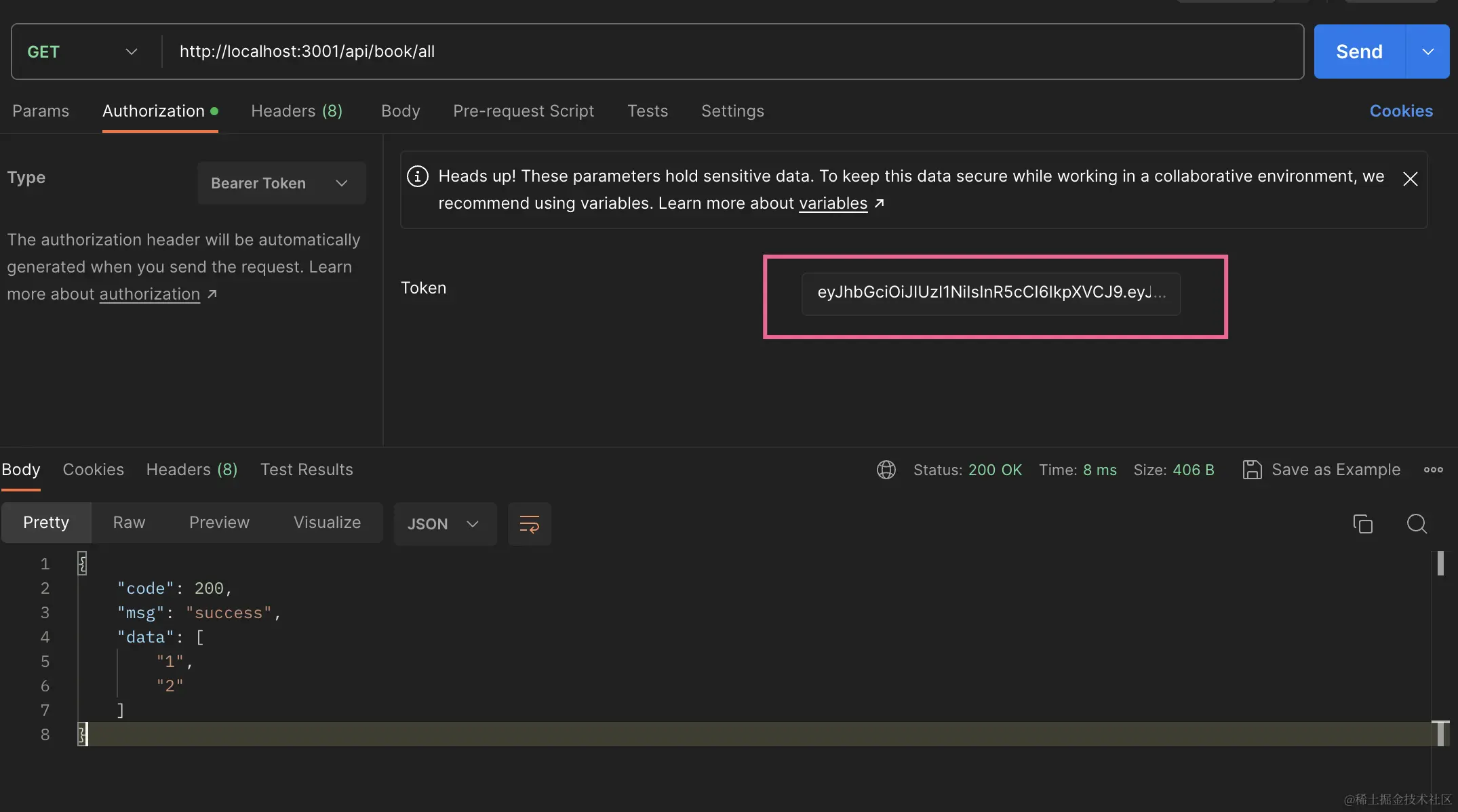
Task: Click the network globe icon
Action: (886, 470)
